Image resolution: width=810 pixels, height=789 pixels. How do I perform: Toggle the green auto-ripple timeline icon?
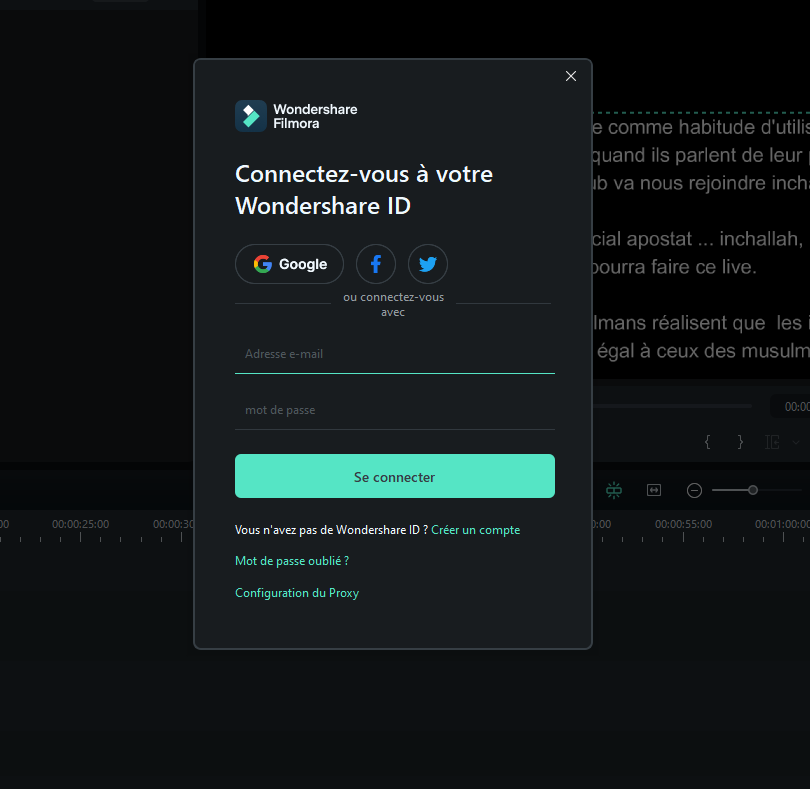click(x=614, y=490)
